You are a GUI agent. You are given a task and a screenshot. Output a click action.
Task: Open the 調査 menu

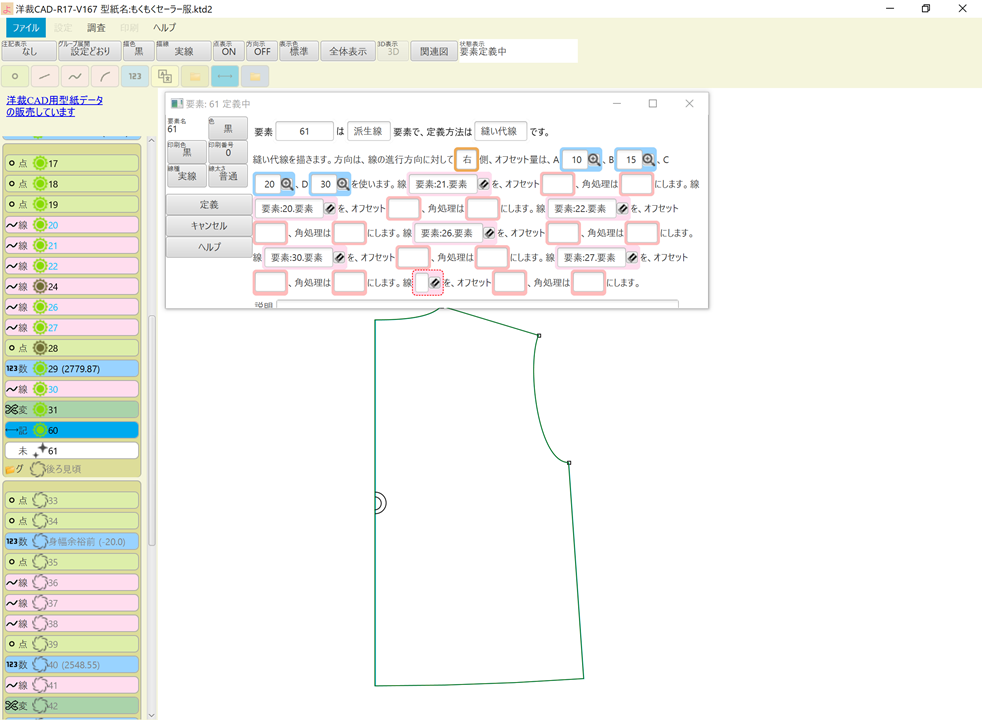(95, 27)
